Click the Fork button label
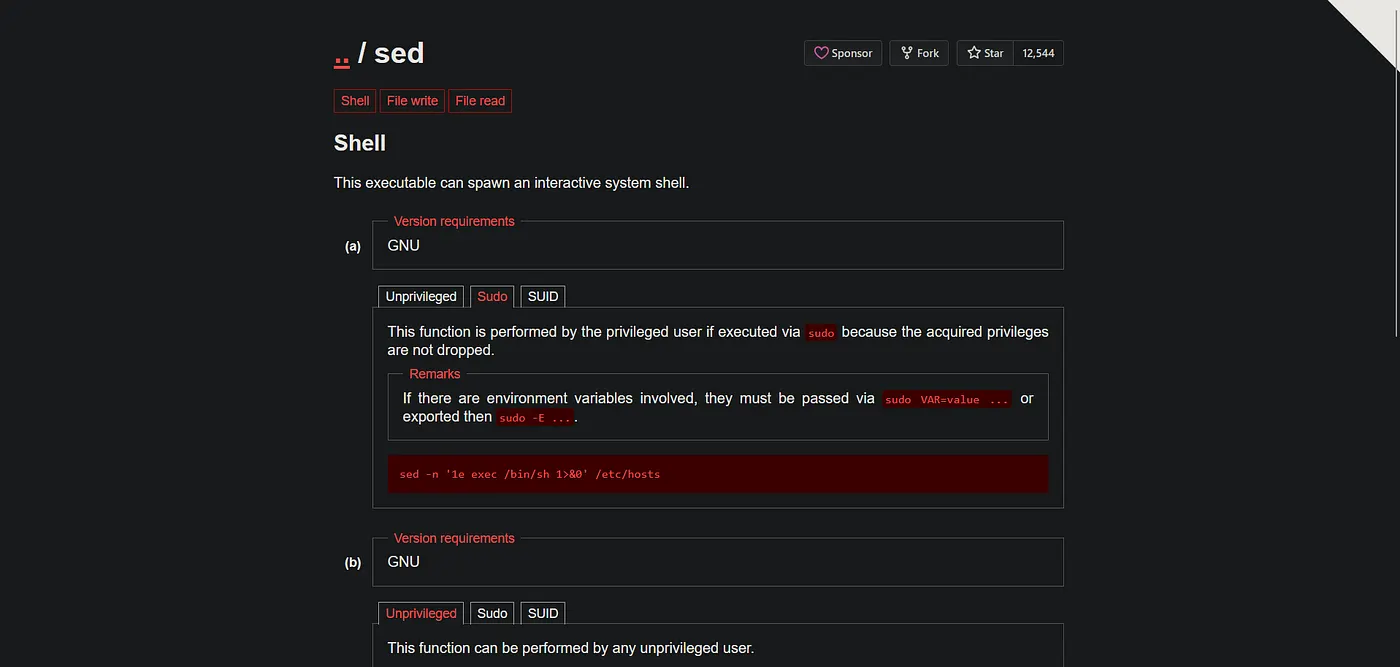The height and width of the screenshot is (667, 1400). [928, 53]
